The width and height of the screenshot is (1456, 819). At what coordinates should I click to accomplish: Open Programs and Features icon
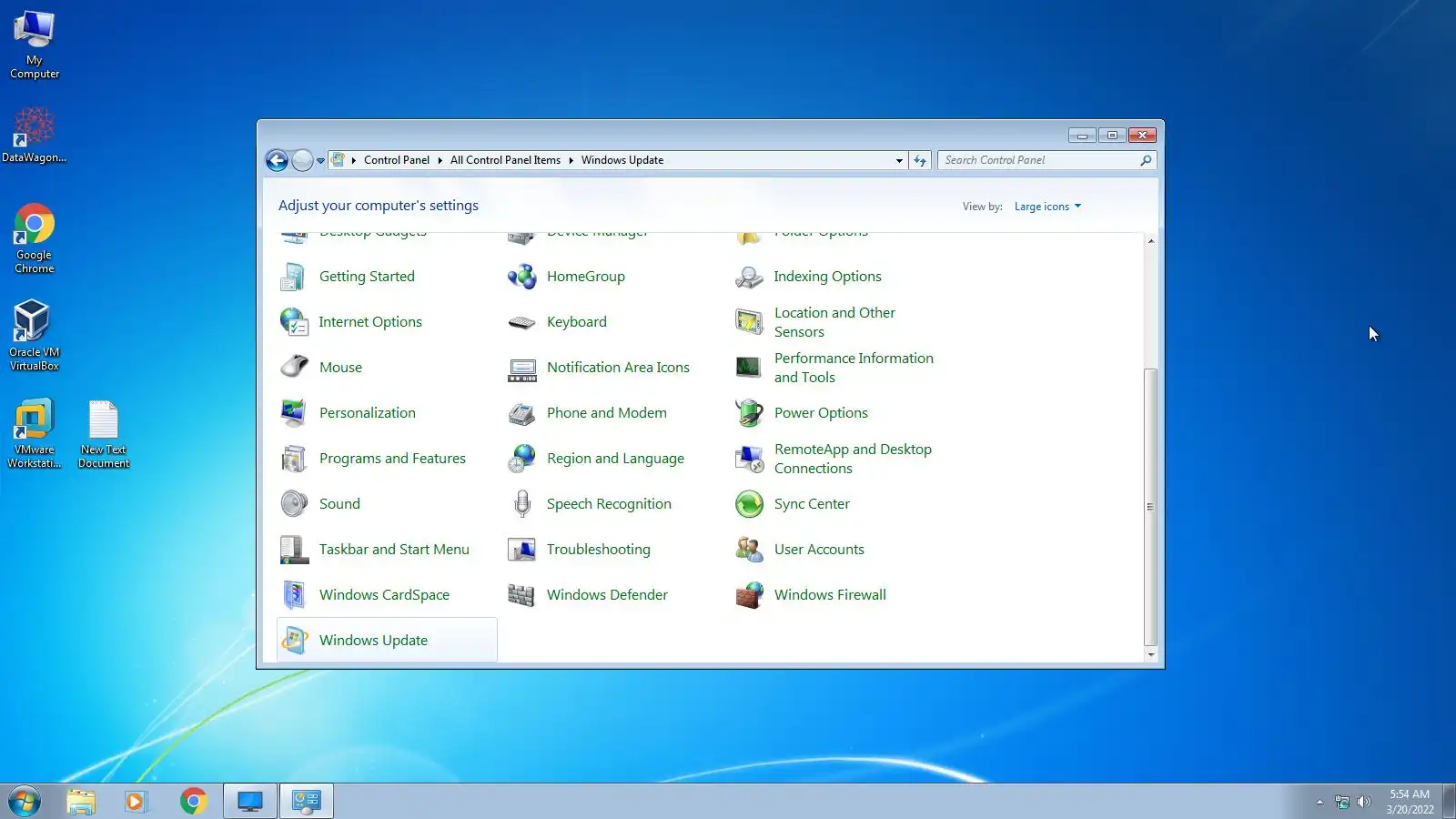293,459
